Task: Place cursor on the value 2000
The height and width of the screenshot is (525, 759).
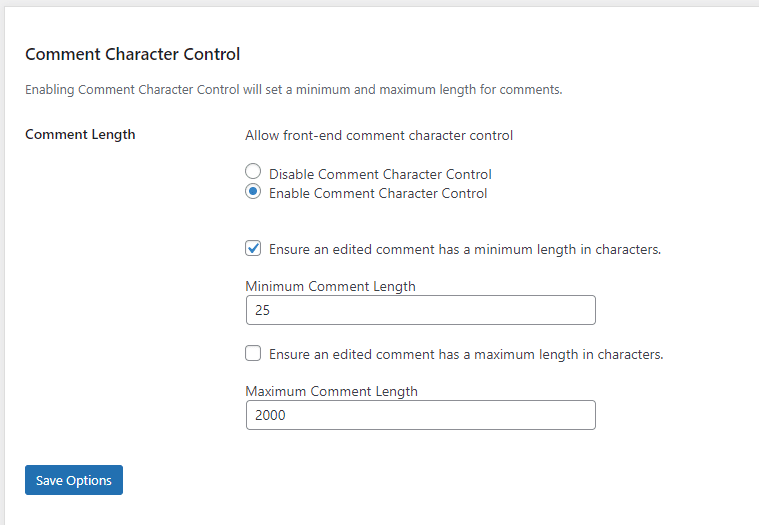Action: [x=270, y=415]
